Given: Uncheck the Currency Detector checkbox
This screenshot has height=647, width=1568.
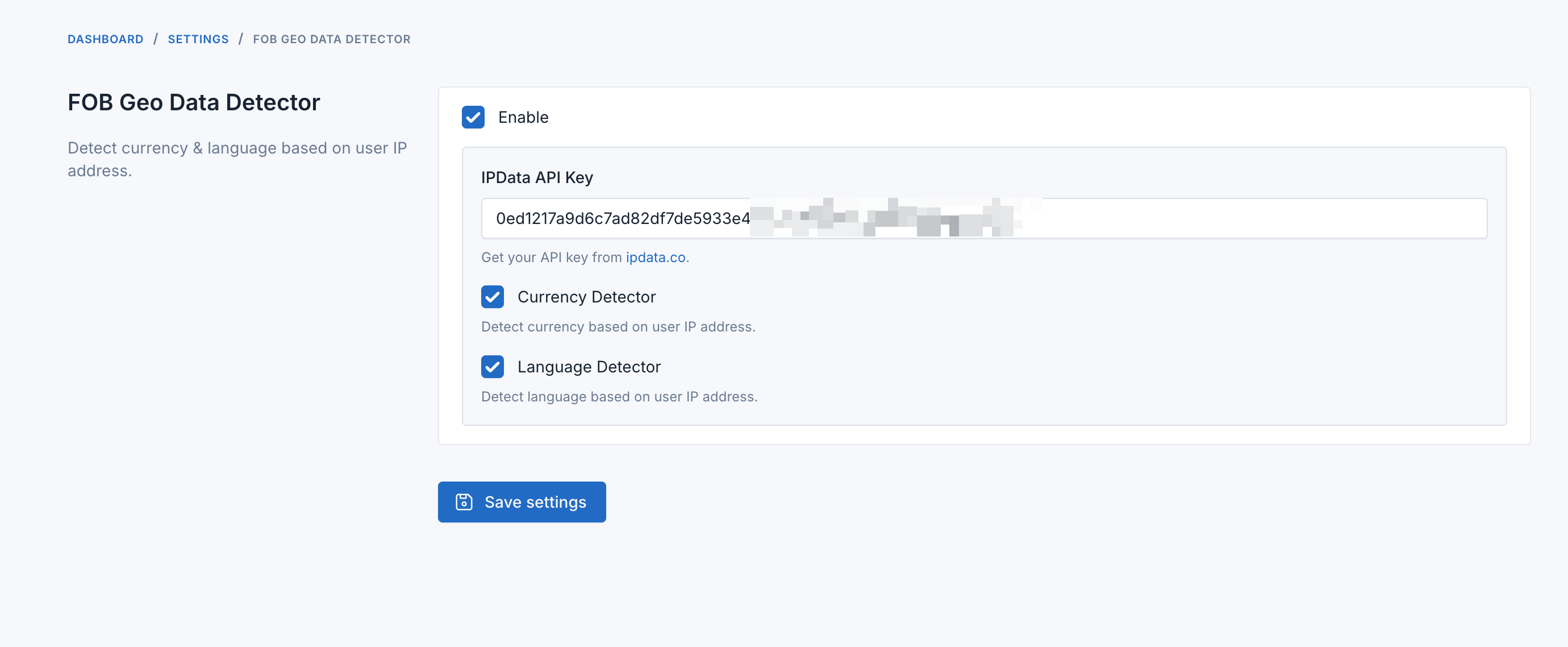Looking at the screenshot, I should pyautogui.click(x=492, y=297).
